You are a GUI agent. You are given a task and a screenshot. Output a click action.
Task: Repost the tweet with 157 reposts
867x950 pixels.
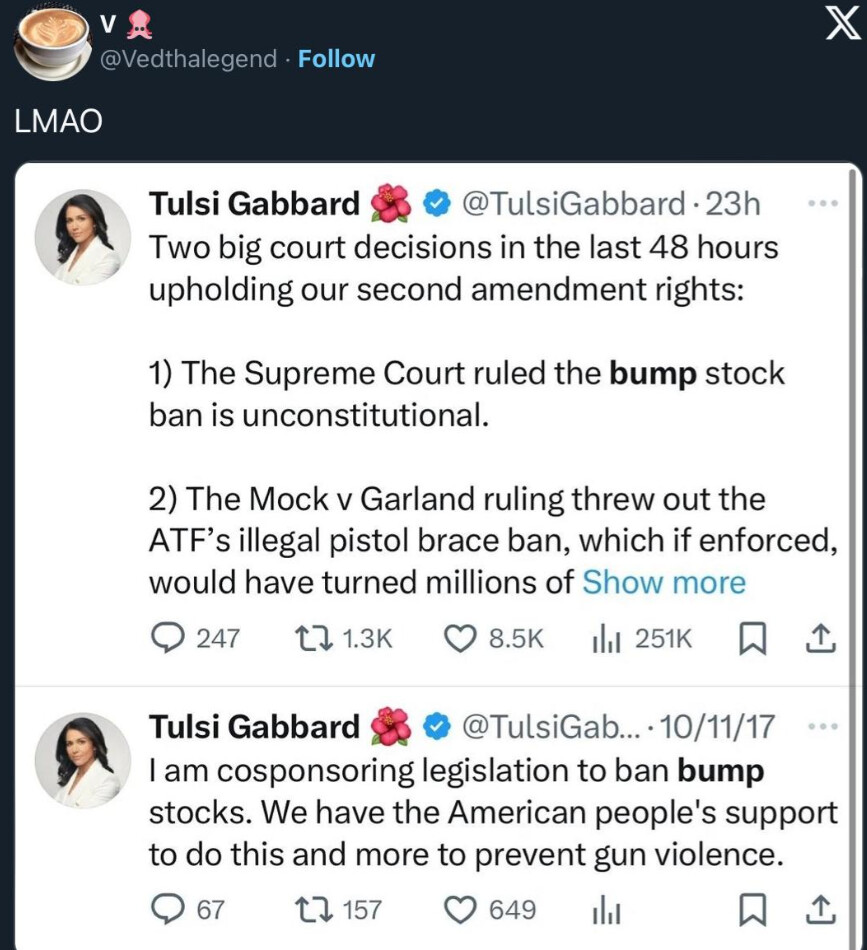[305, 909]
